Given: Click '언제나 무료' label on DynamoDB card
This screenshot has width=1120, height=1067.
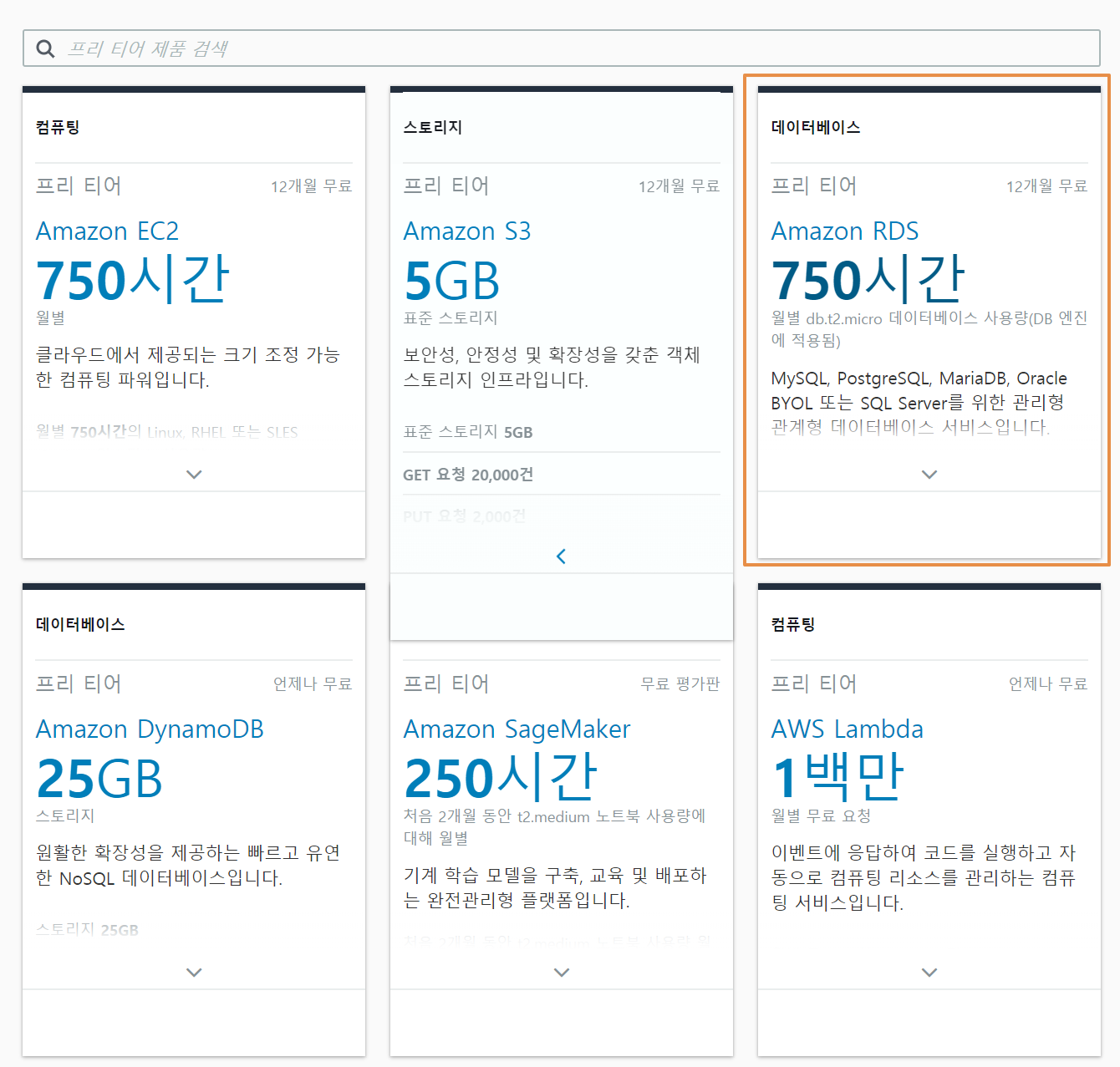Looking at the screenshot, I should (x=313, y=684).
